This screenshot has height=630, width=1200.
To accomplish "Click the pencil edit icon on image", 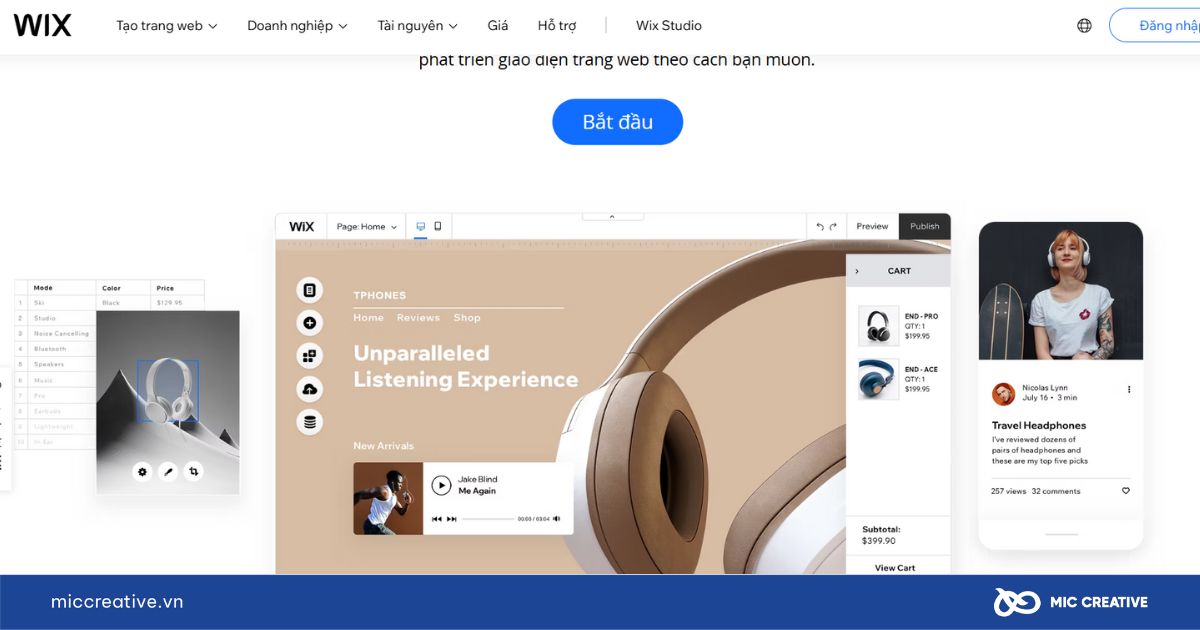I will [x=168, y=471].
